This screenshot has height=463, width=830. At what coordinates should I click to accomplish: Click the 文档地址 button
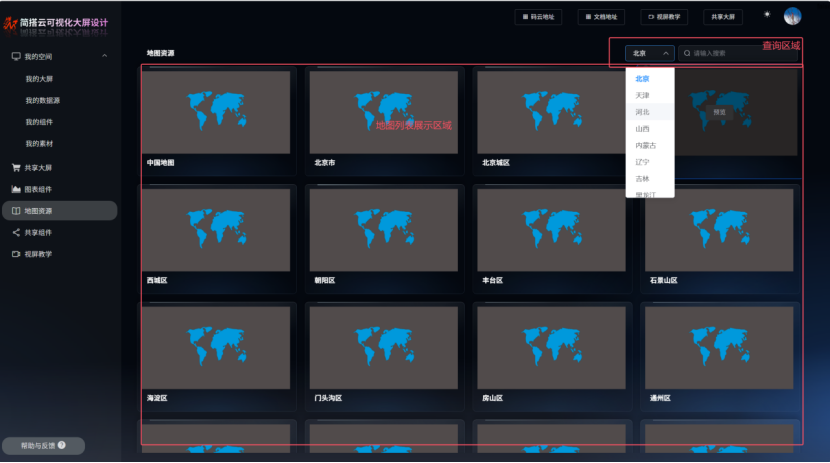601,17
